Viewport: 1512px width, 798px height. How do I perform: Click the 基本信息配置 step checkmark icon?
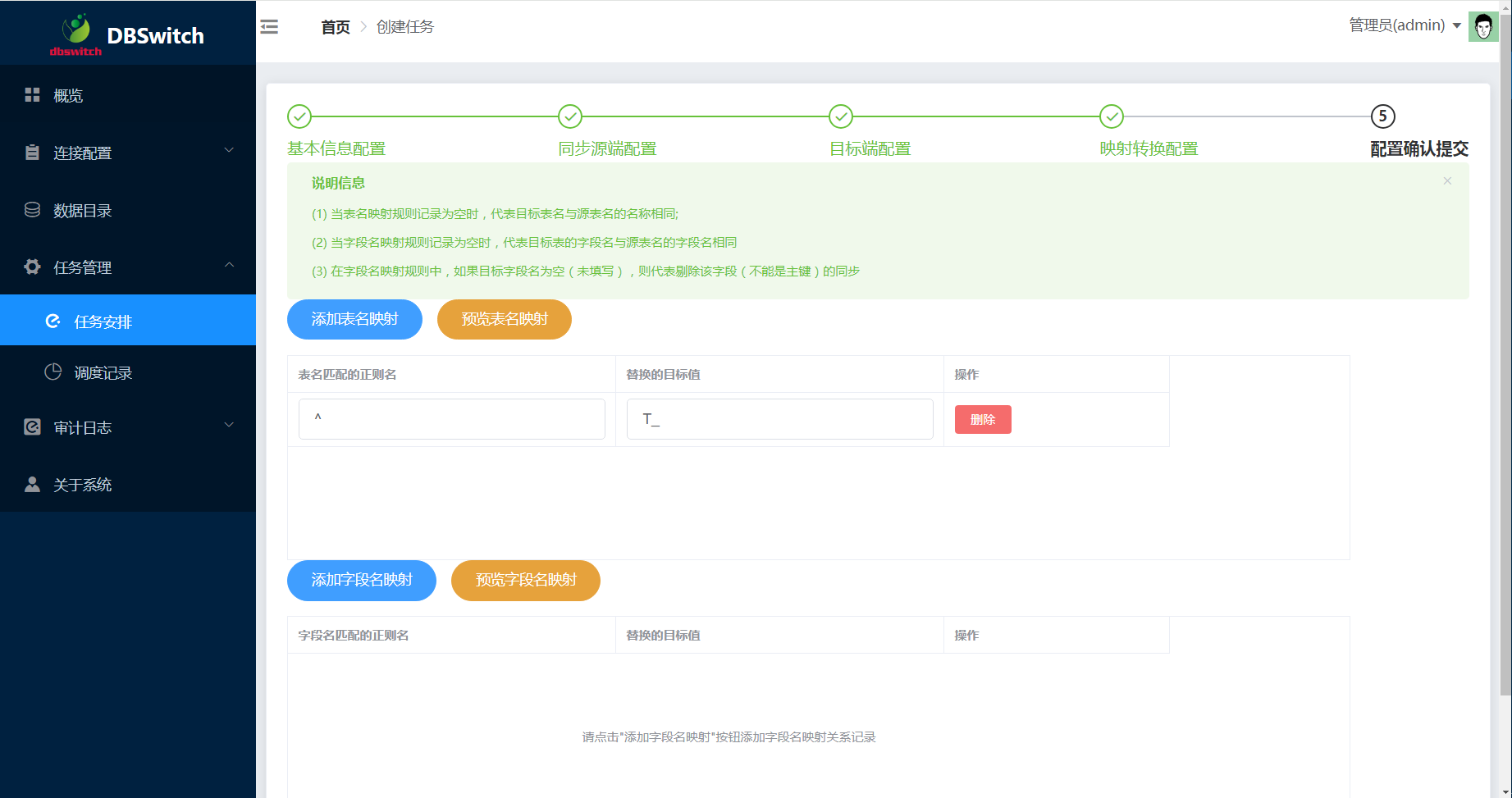click(x=299, y=116)
